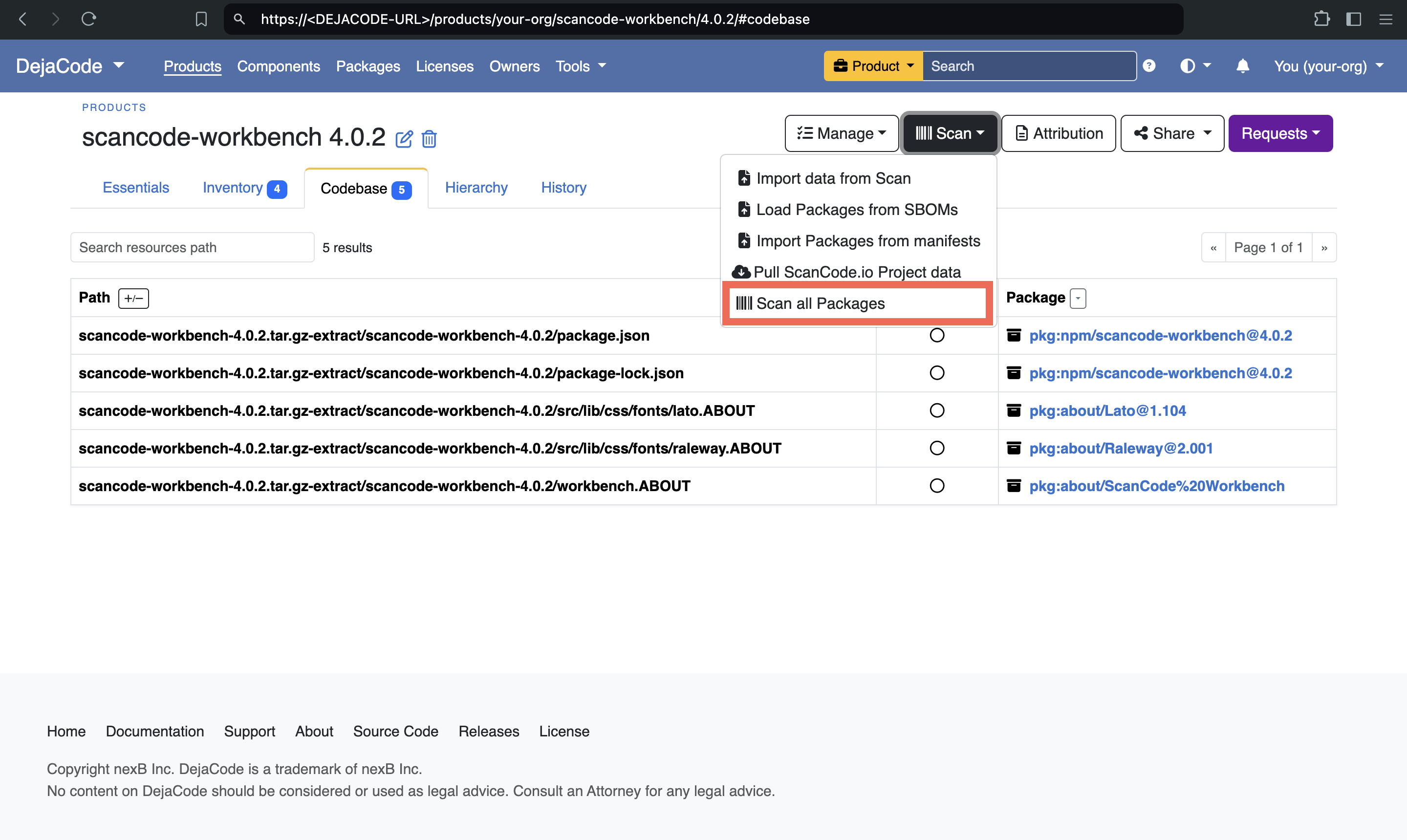Choose Pull ScanCode.io Project data

858,272
